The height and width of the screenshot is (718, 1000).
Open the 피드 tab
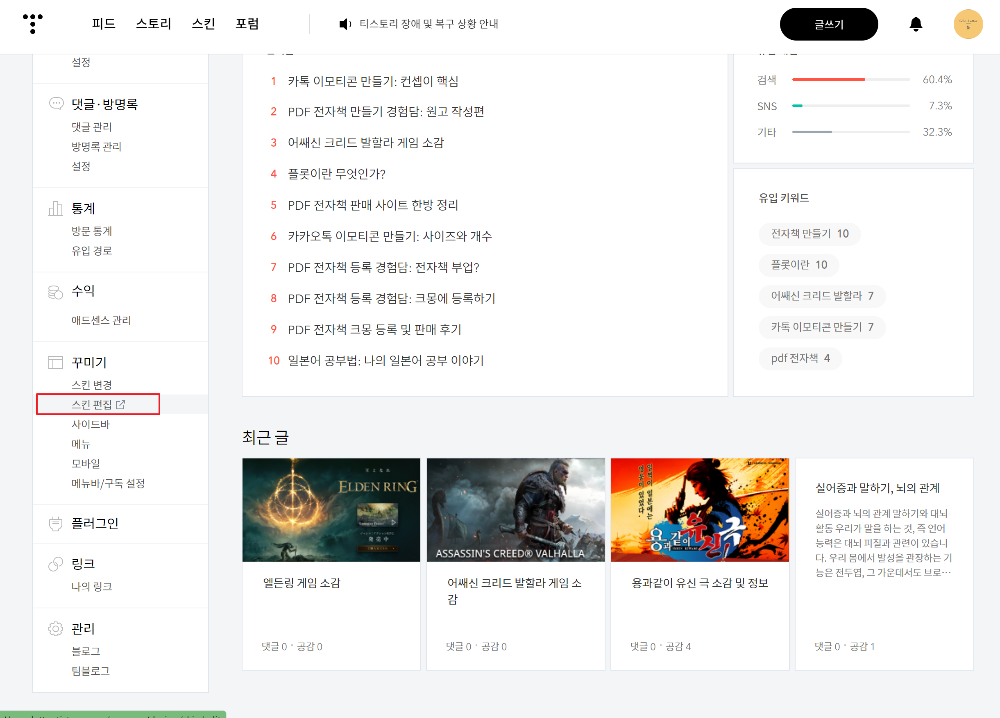(103, 24)
